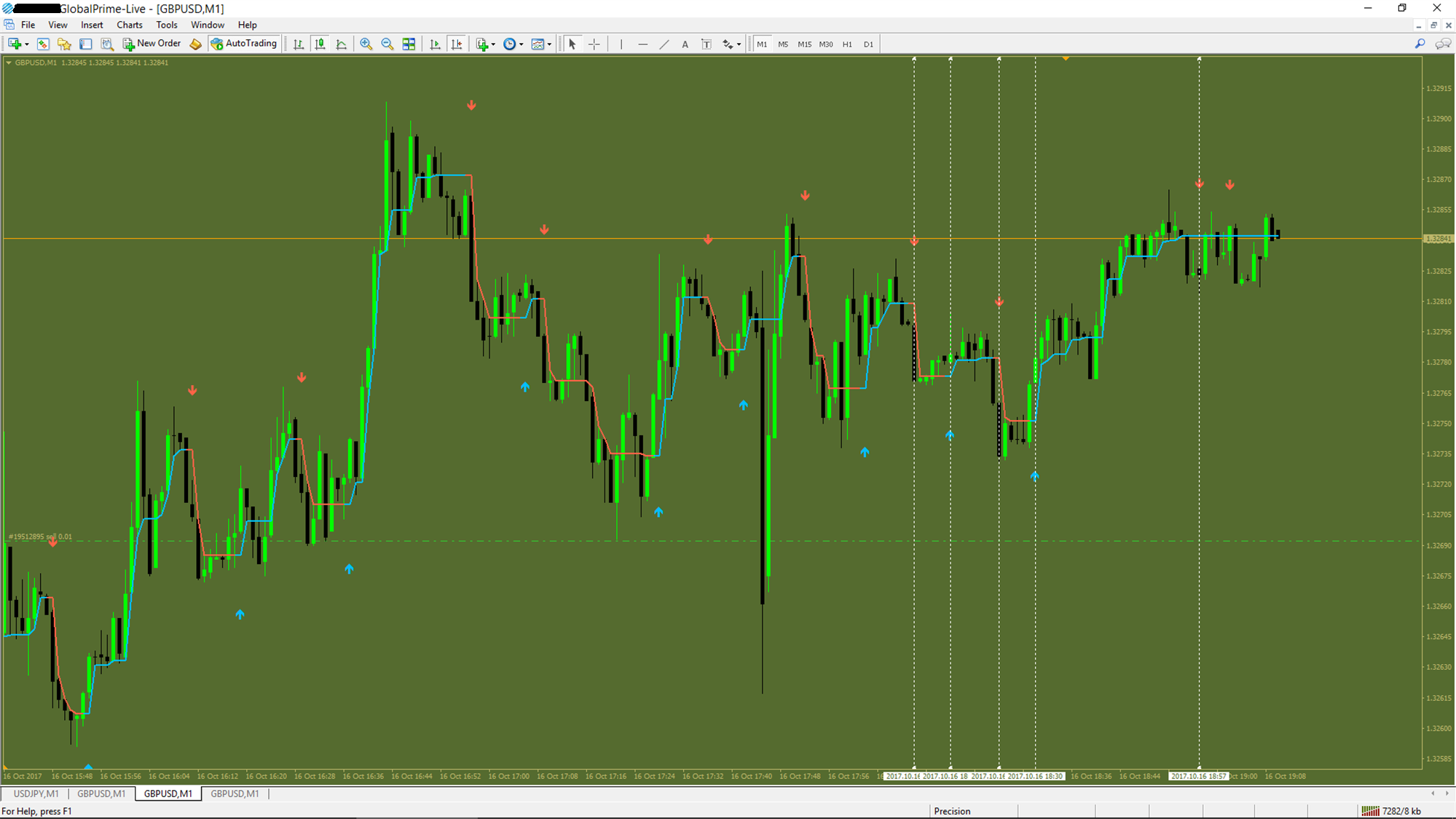Open the periodicity clock dropdown arrow
This screenshot has width=1456, height=819.
pyautogui.click(x=521, y=44)
